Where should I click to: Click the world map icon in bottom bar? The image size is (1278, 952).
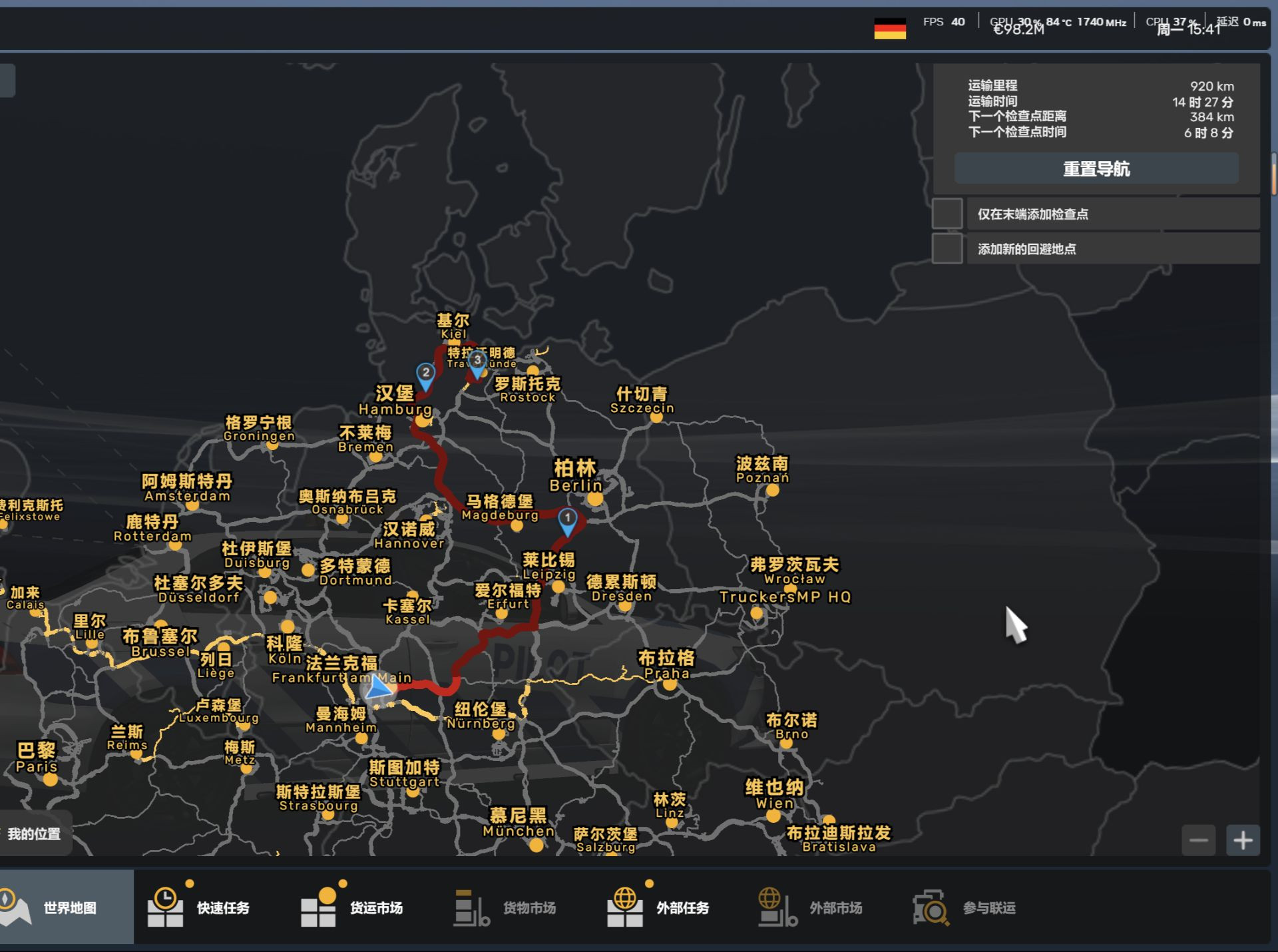coord(15,907)
